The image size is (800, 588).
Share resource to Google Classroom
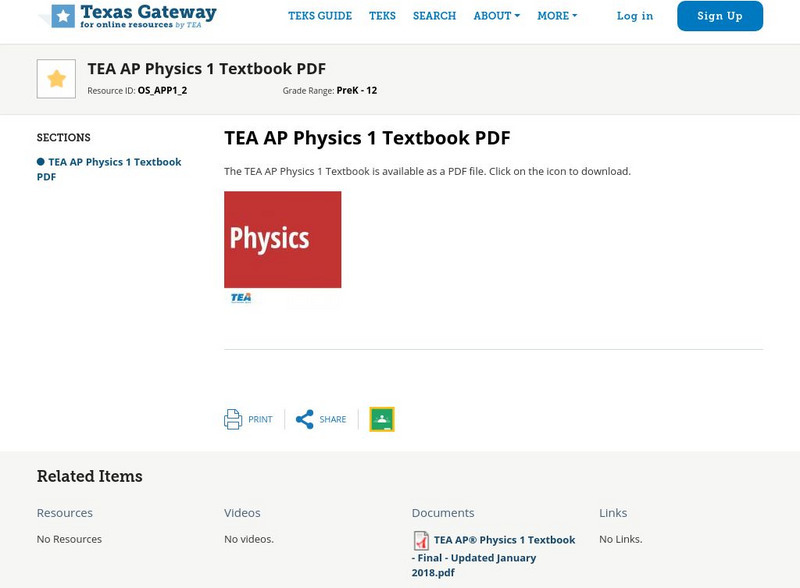(384, 419)
